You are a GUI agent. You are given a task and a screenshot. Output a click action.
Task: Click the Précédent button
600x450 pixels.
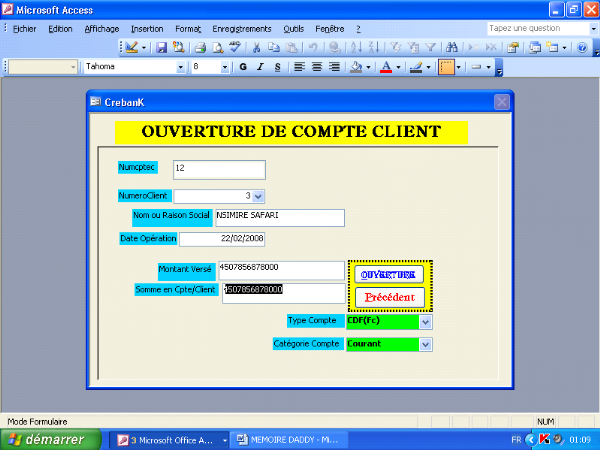390,297
